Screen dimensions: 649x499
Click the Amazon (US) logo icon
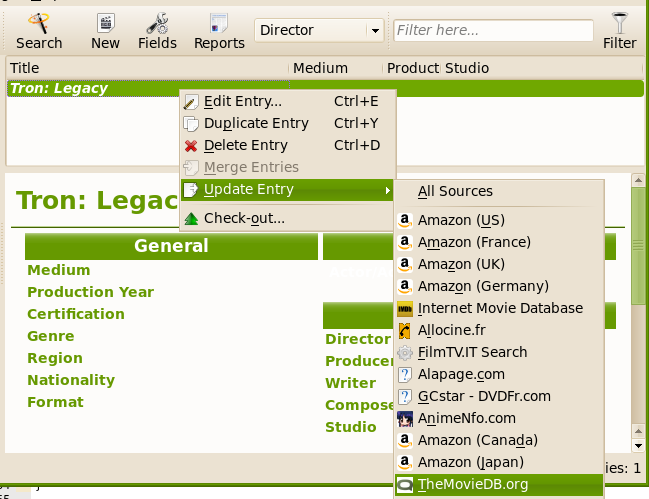[x=405, y=221]
